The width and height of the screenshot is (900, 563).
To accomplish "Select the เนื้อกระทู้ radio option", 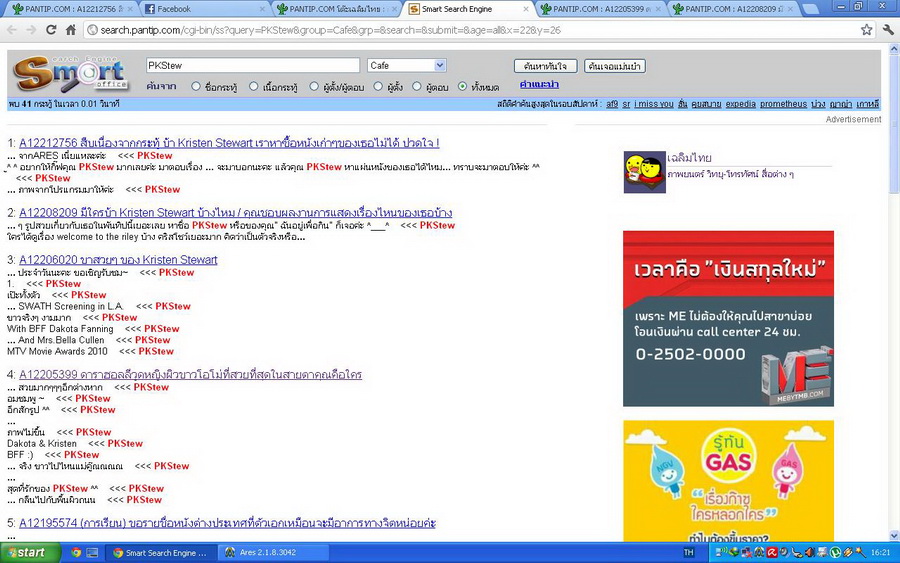I will tap(254, 87).
